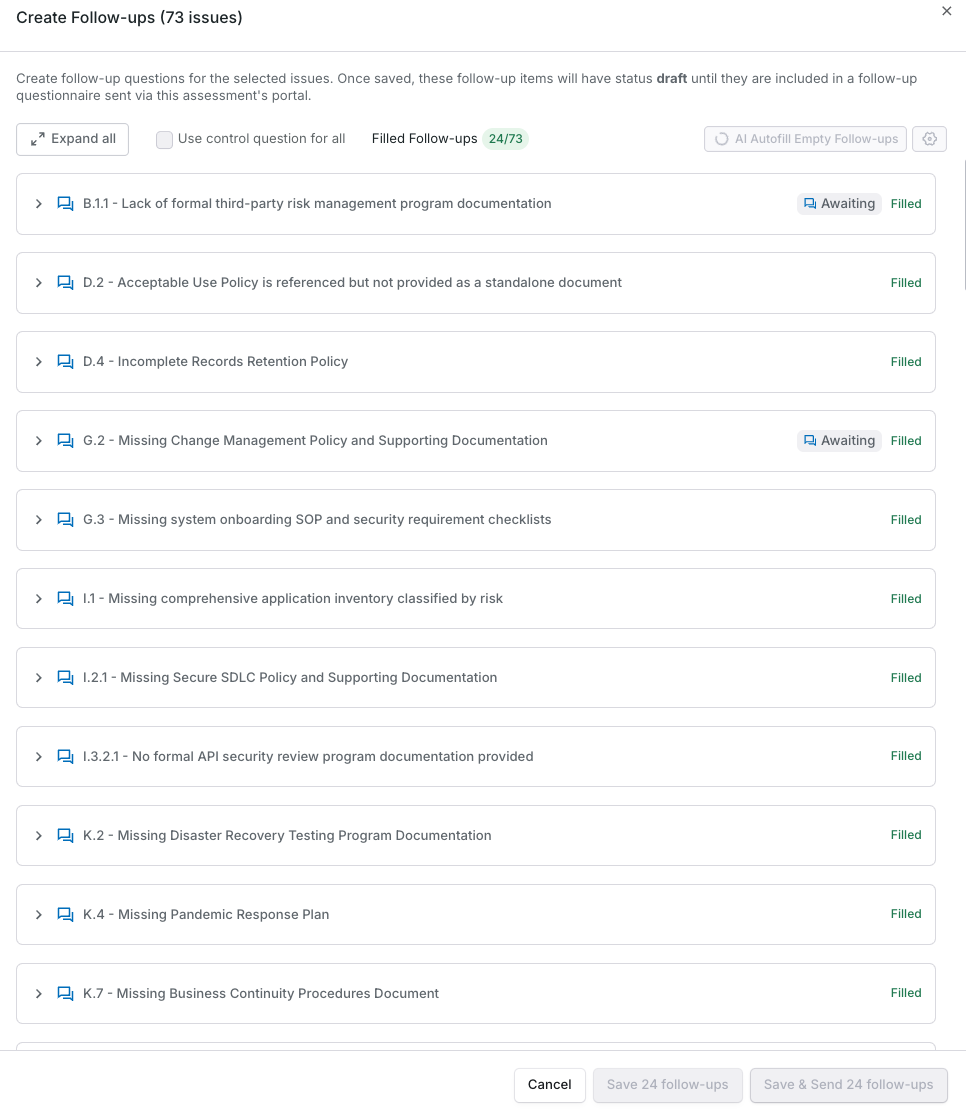Click the Awaiting badge on the G.2 row
This screenshot has height=1113, width=966.
coord(840,441)
